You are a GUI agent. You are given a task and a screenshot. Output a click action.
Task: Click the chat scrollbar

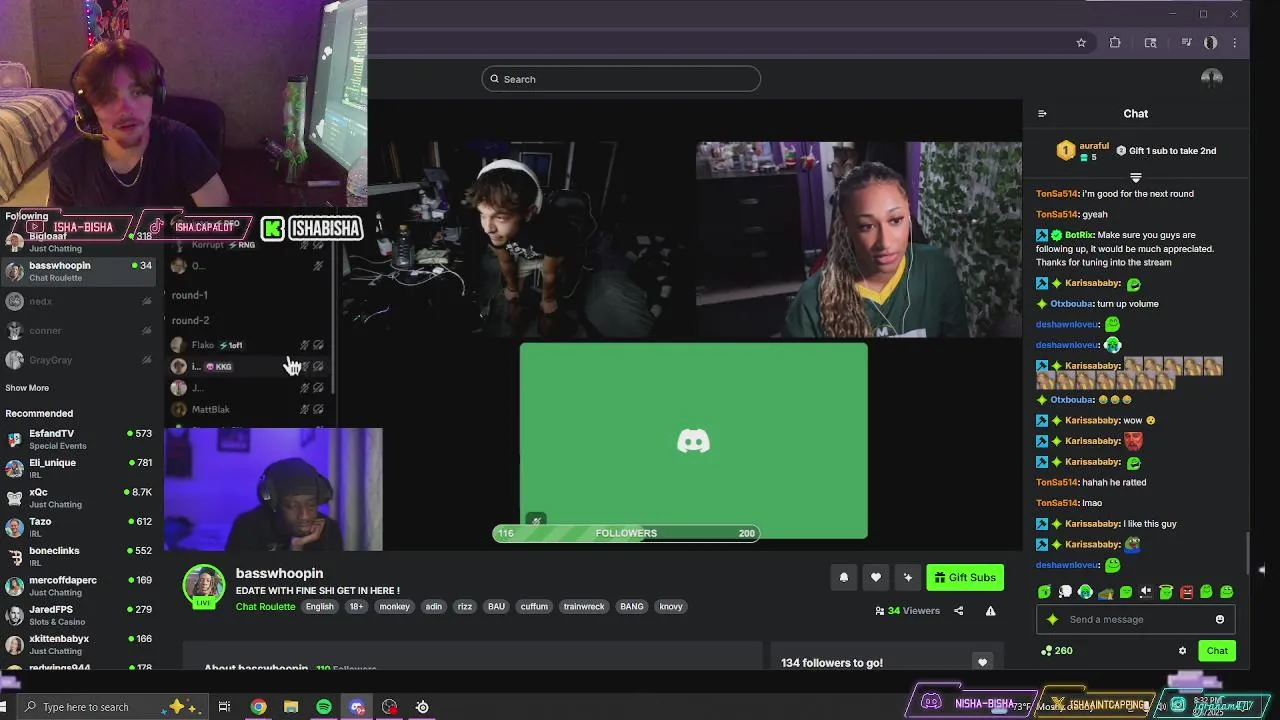click(1247, 555)
